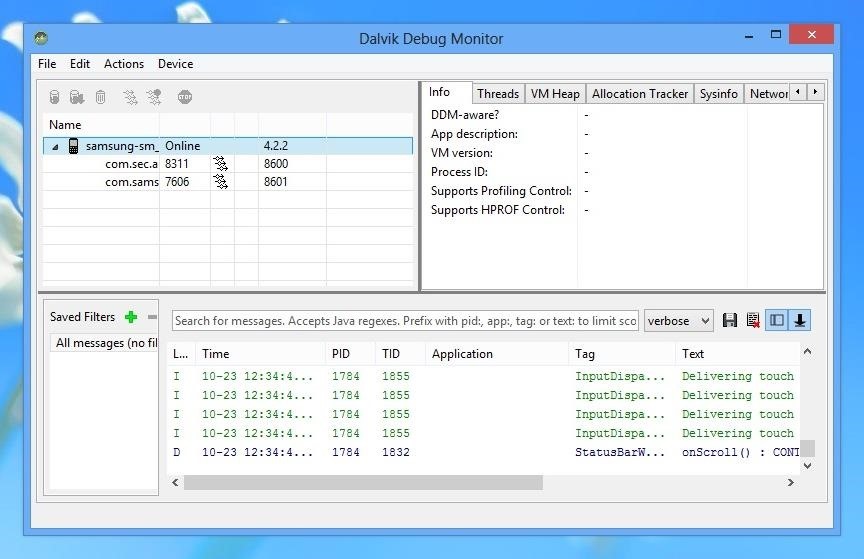Save the log to file

pyautogui.click(x=730, y=320)
